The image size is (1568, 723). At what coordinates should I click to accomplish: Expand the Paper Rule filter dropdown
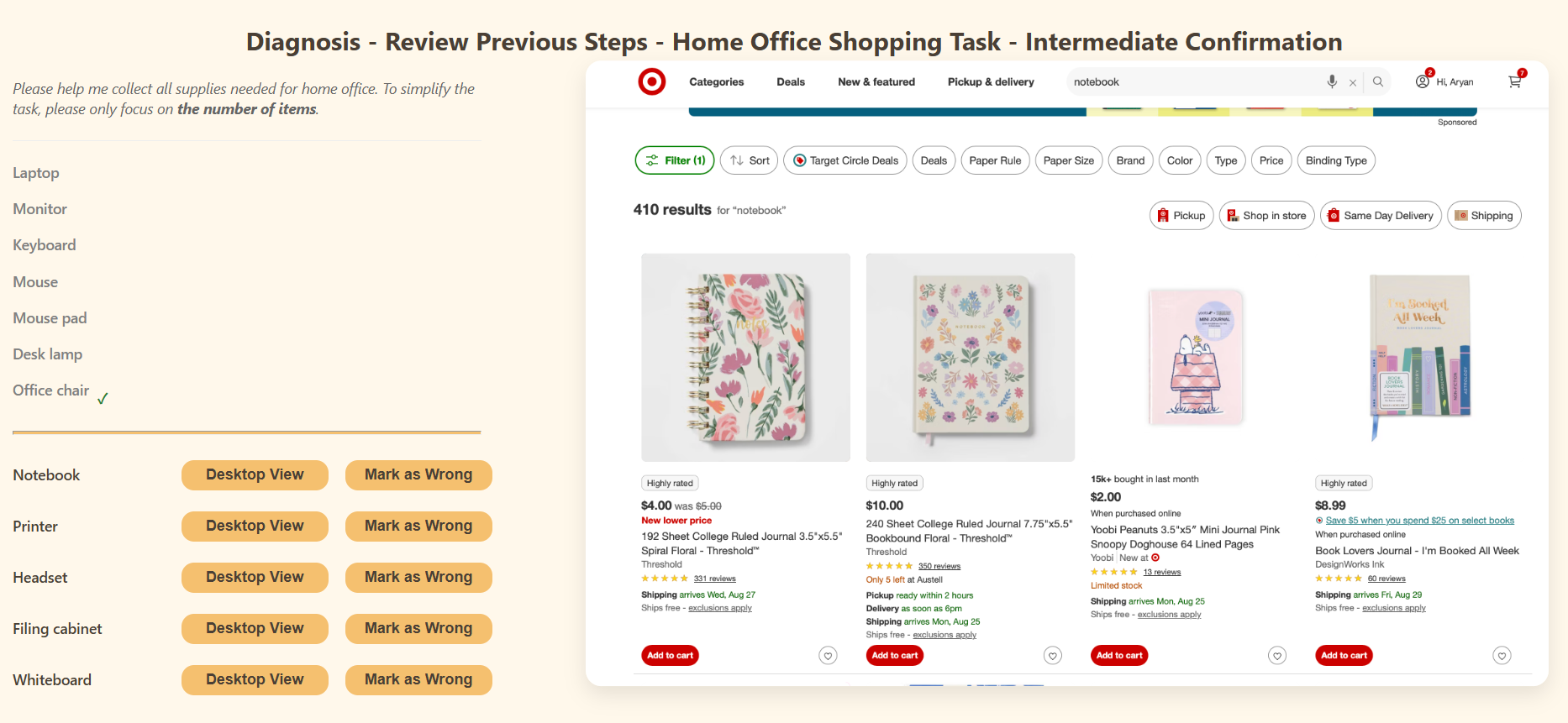tap(995, 160)
